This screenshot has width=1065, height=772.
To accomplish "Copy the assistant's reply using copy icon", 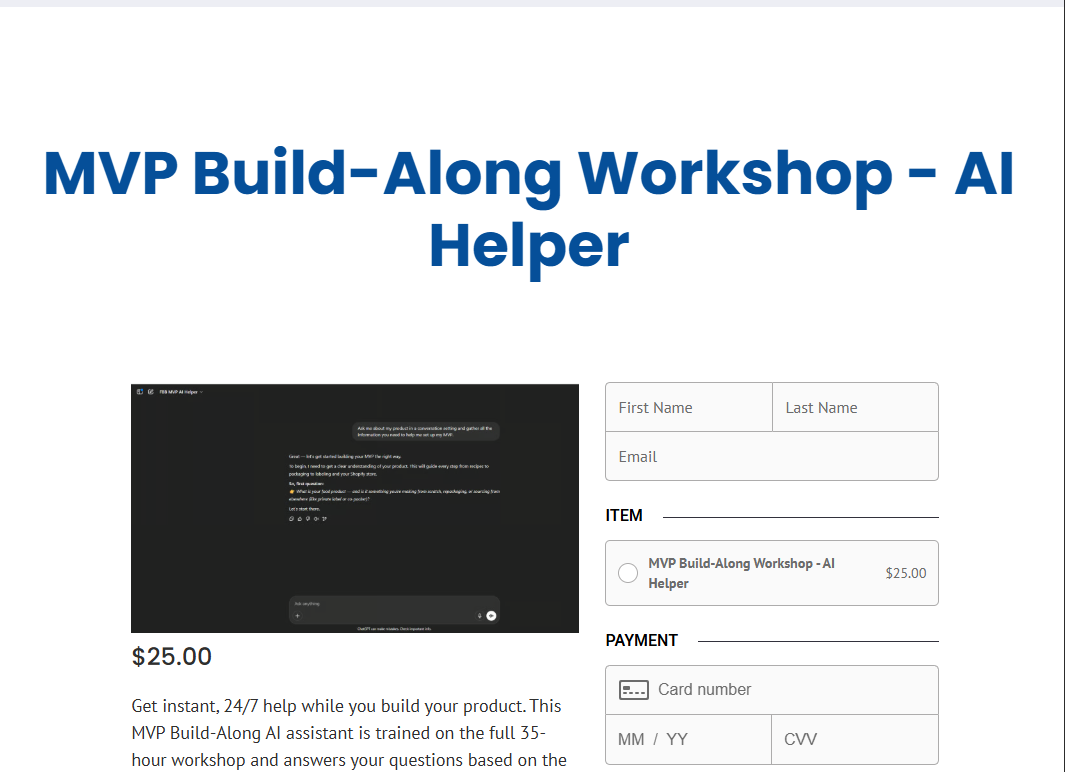I will 291,519.
